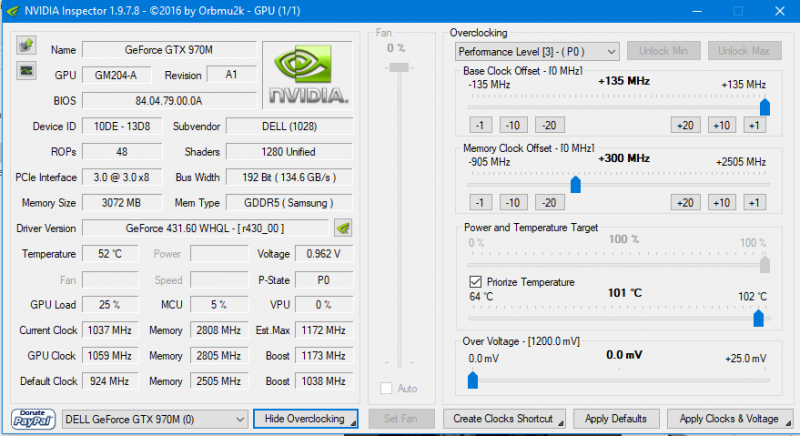Screen dimensions: 800x436
Task: Click Hide Overclocking button
Action: (x=305, y=419)
